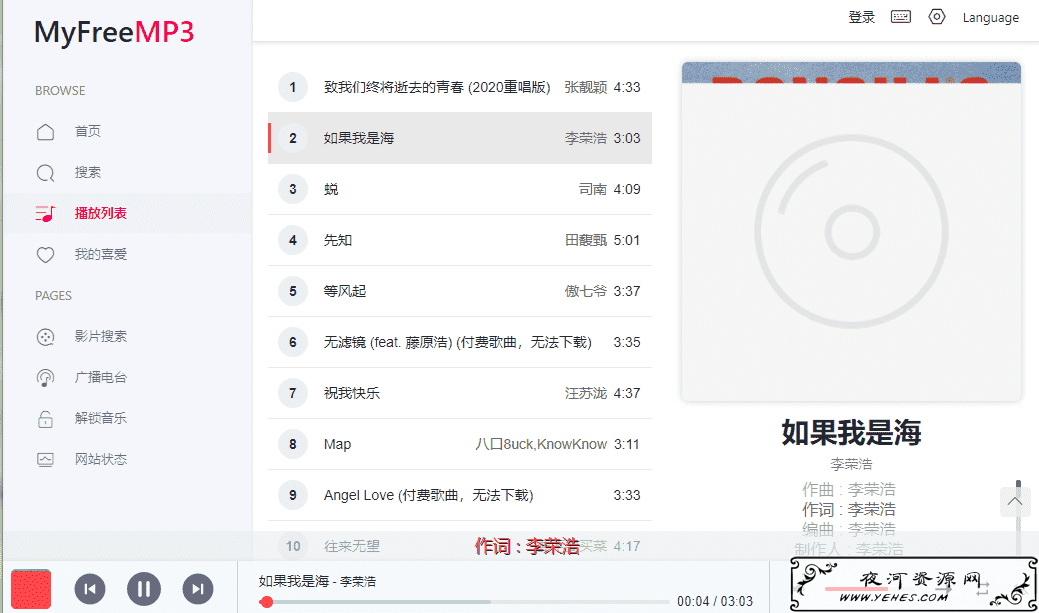Select track 如果我是海 in playlist
The image size is (1039, 613).
tap(460, 138)
